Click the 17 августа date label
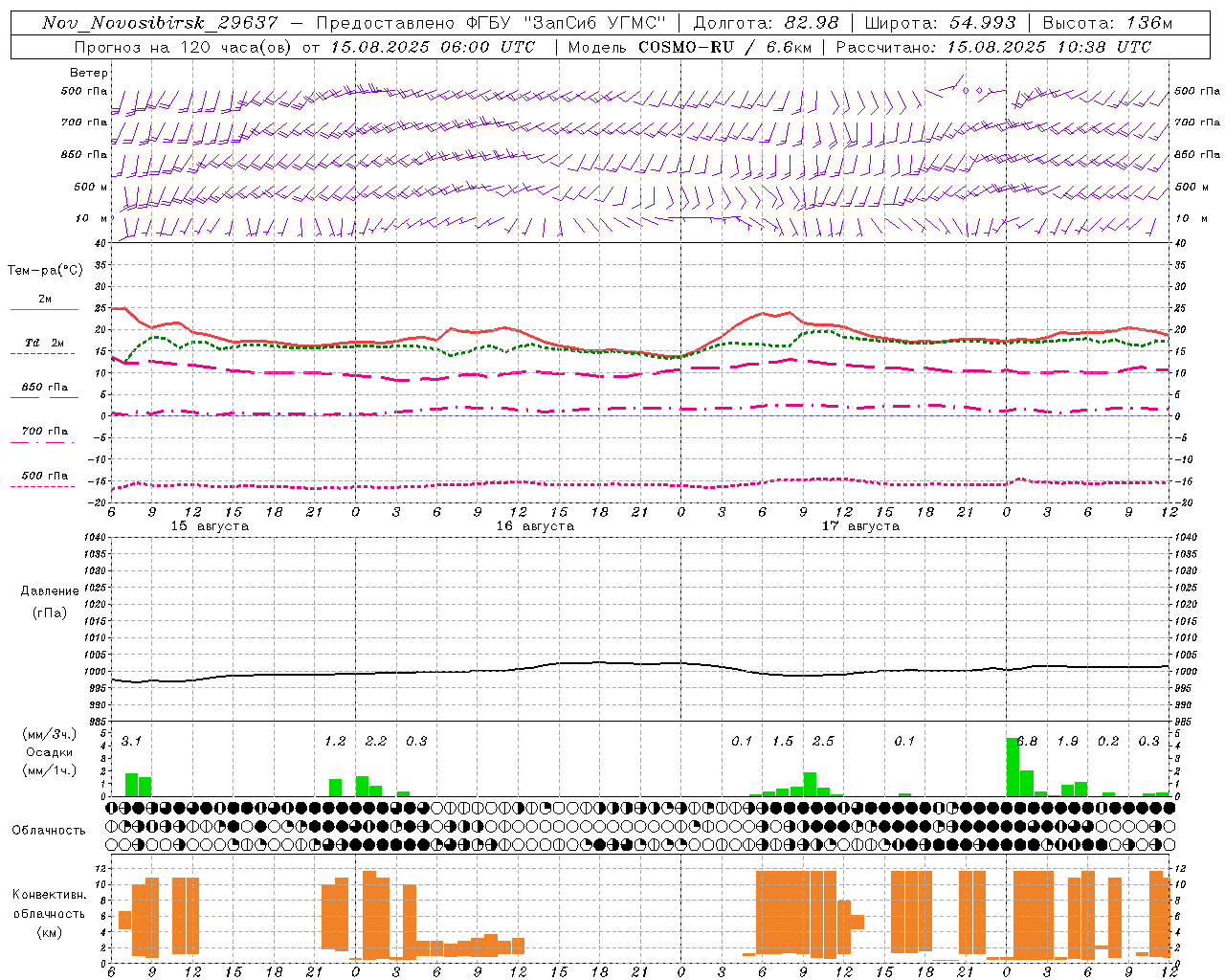Screen dimensions: 1225x980 point(860,526)
